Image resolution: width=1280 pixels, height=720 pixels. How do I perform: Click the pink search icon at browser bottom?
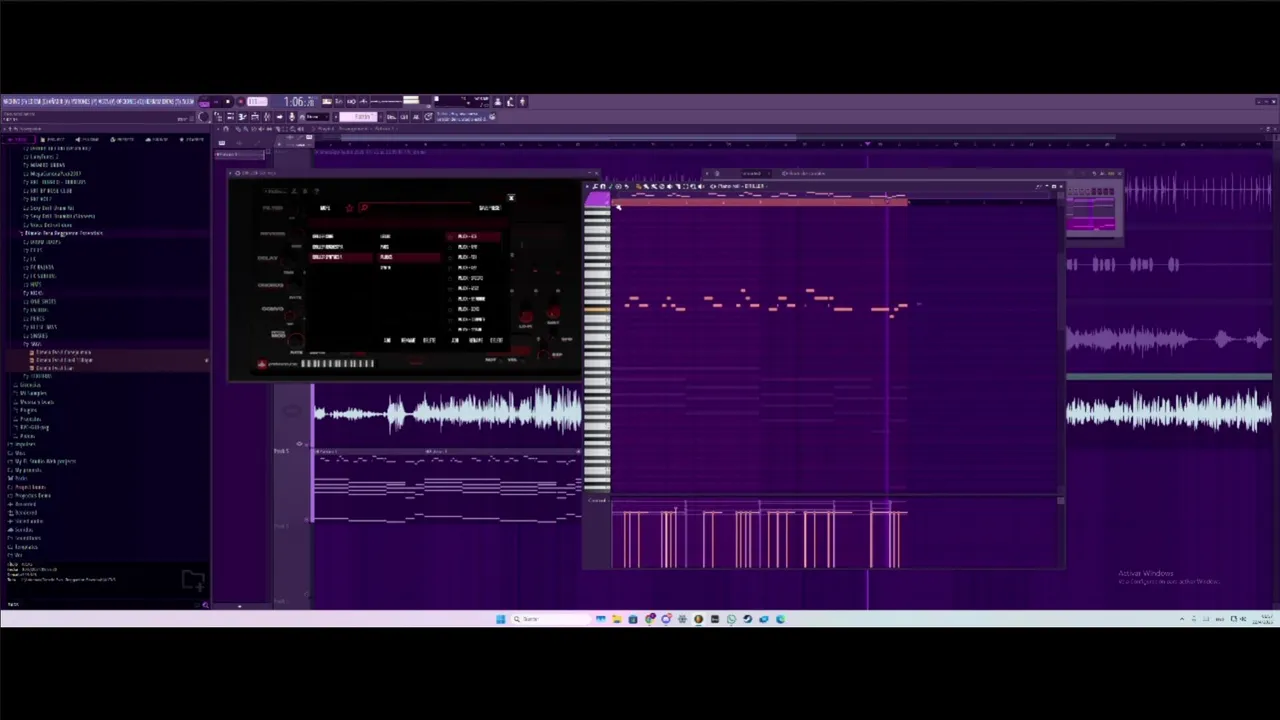(205, 604)
